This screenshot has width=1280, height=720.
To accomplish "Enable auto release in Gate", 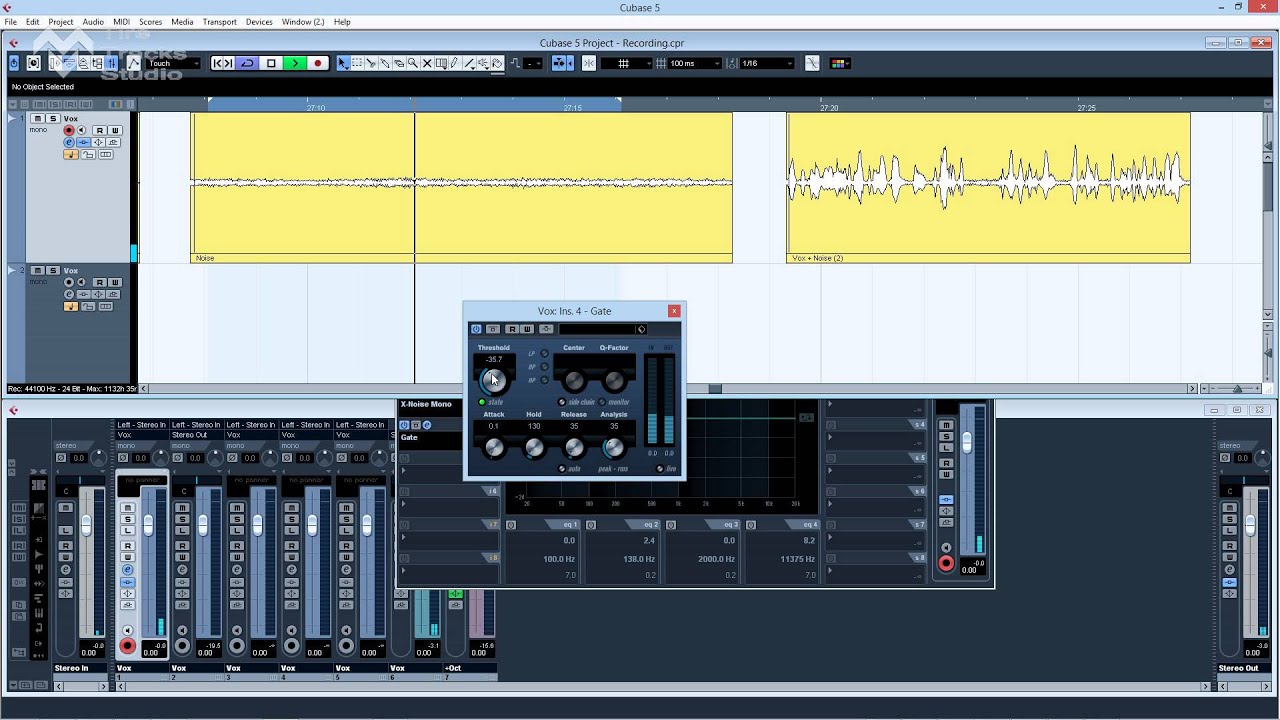I will (x=561, y=468).
